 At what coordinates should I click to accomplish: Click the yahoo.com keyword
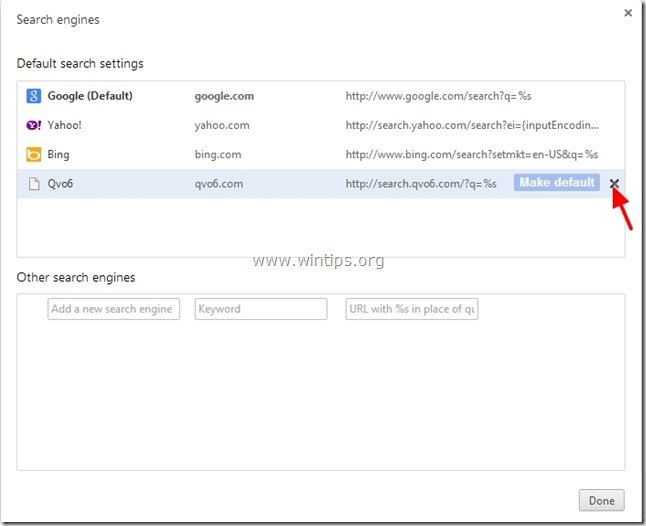click(x=222, y=126)
